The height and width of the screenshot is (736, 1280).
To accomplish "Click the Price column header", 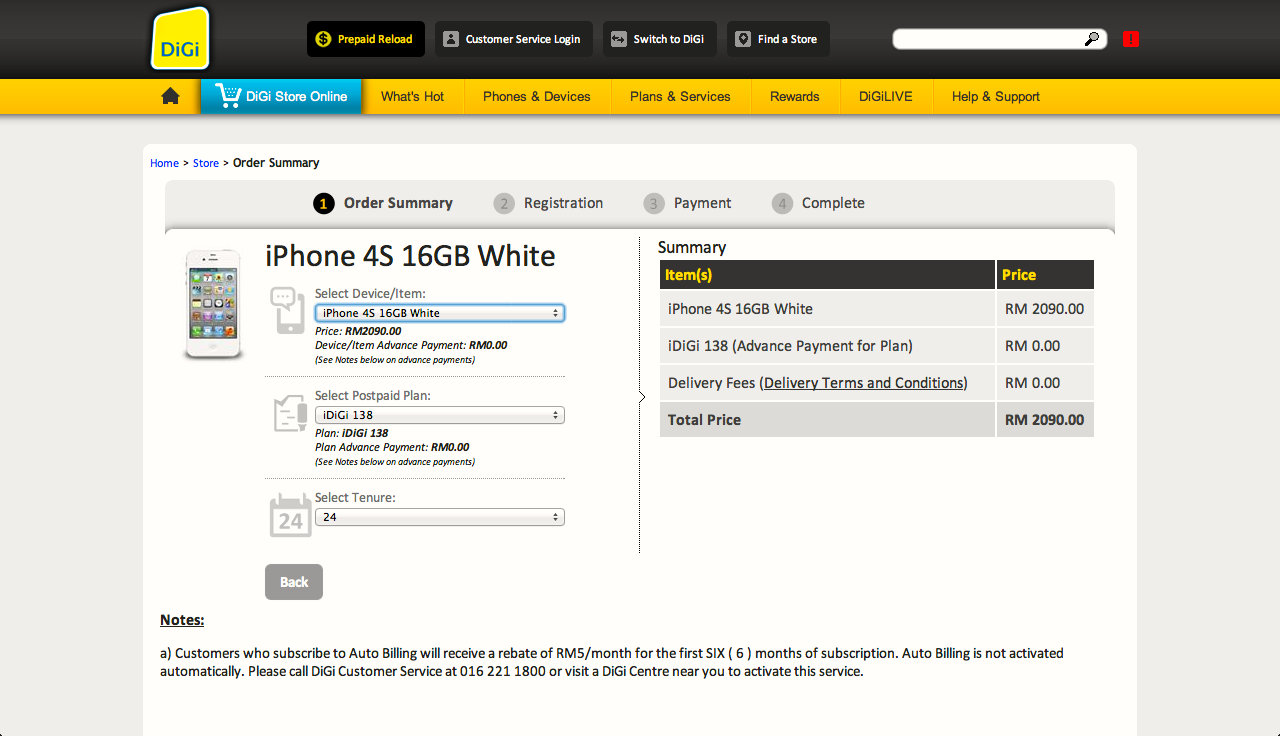I will tap(1045, 274).
